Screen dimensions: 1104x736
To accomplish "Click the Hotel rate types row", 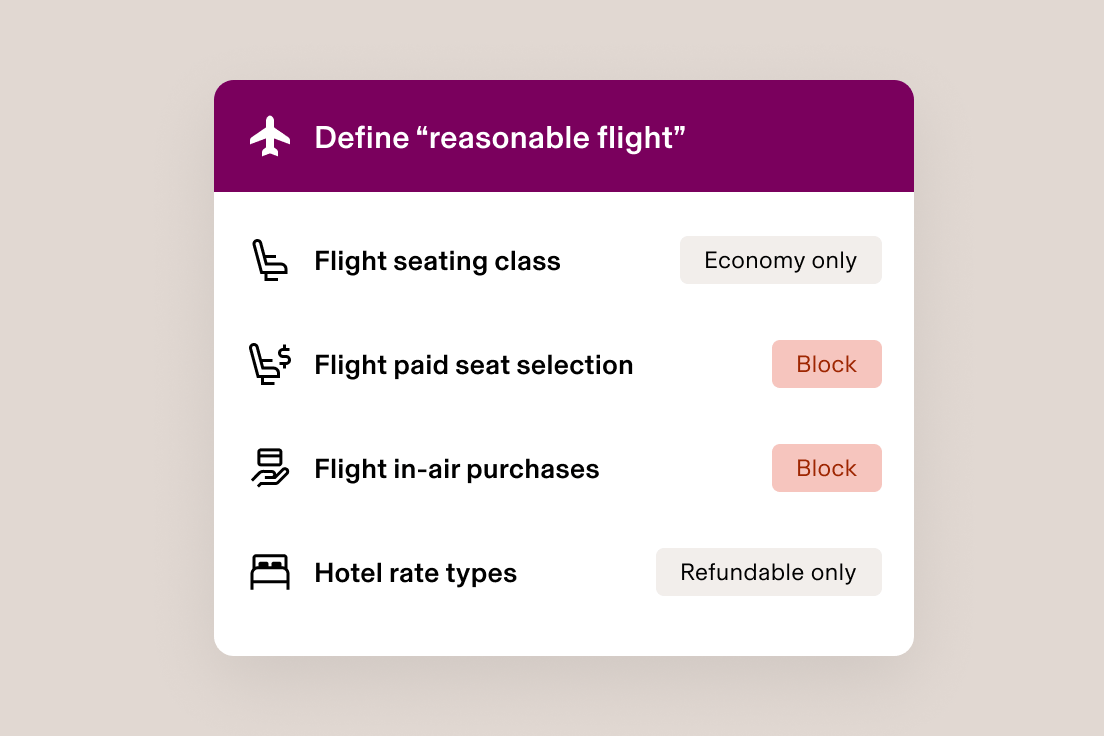I will 415,572.
